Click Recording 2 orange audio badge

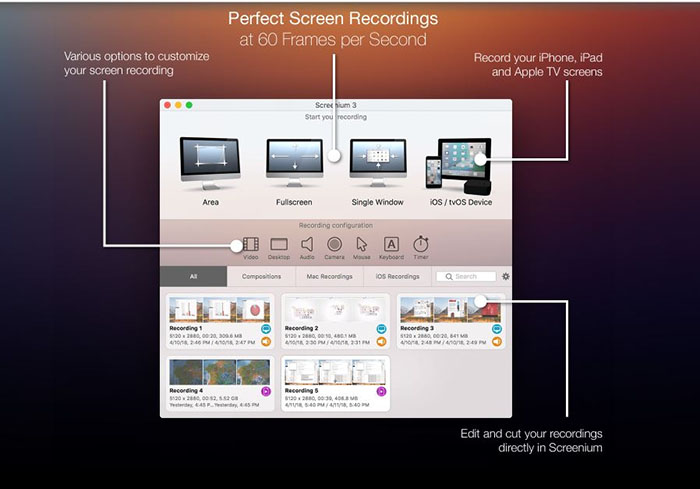(381, 342)
